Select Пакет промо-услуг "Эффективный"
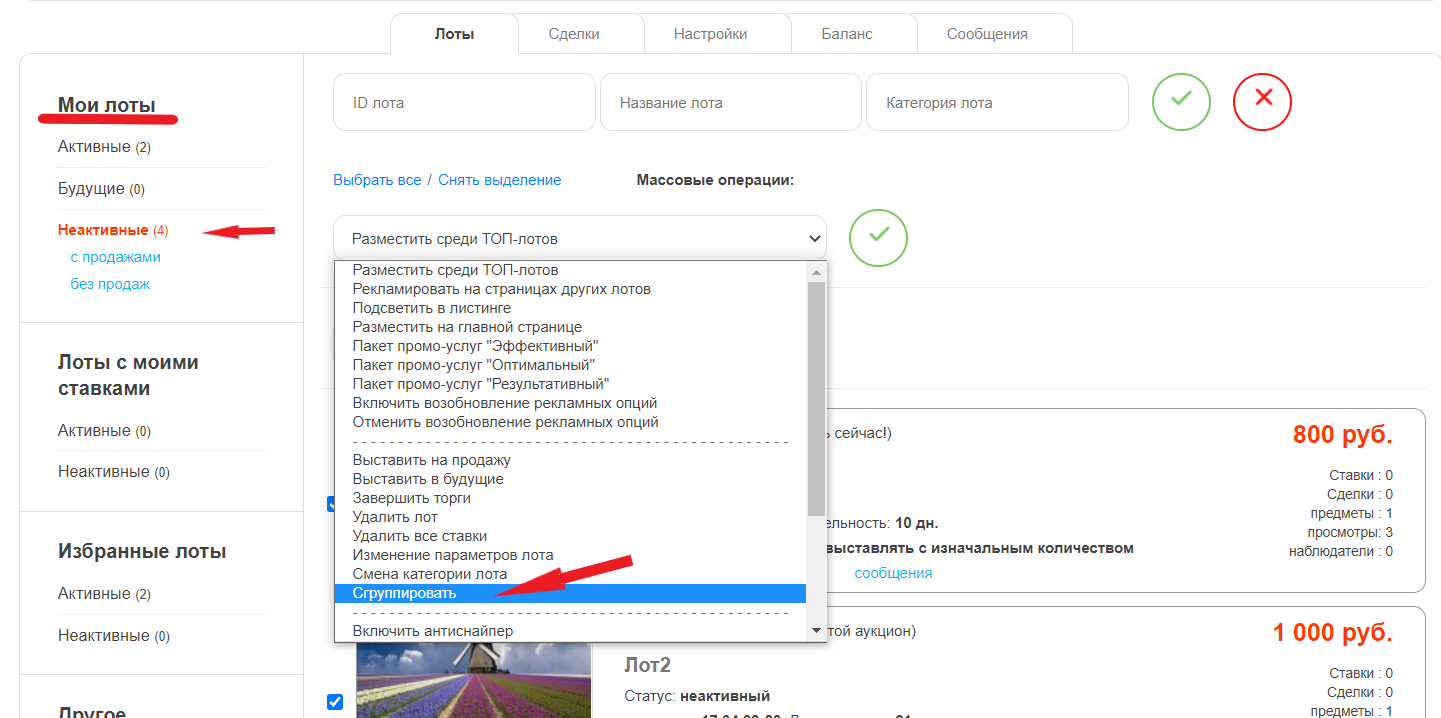 pyautogui.click(x=570, y=346)
